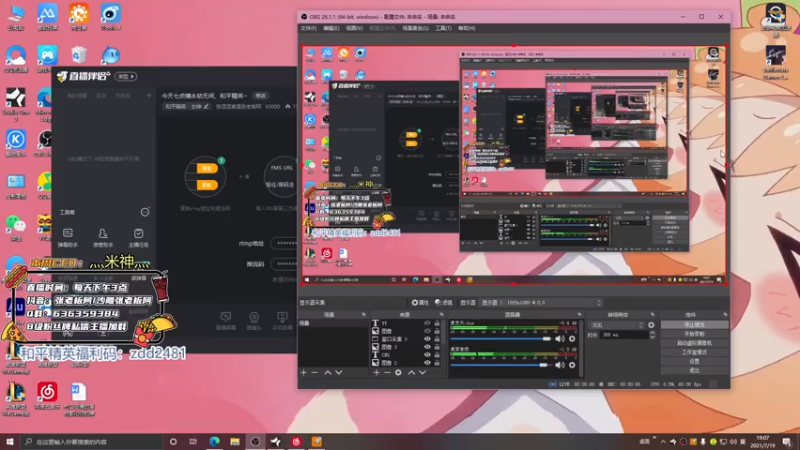Image resolution: width=800 pixels, height=450 pixels.
Task: Toggle visibility of 图像 source
Action: (427, 331)
